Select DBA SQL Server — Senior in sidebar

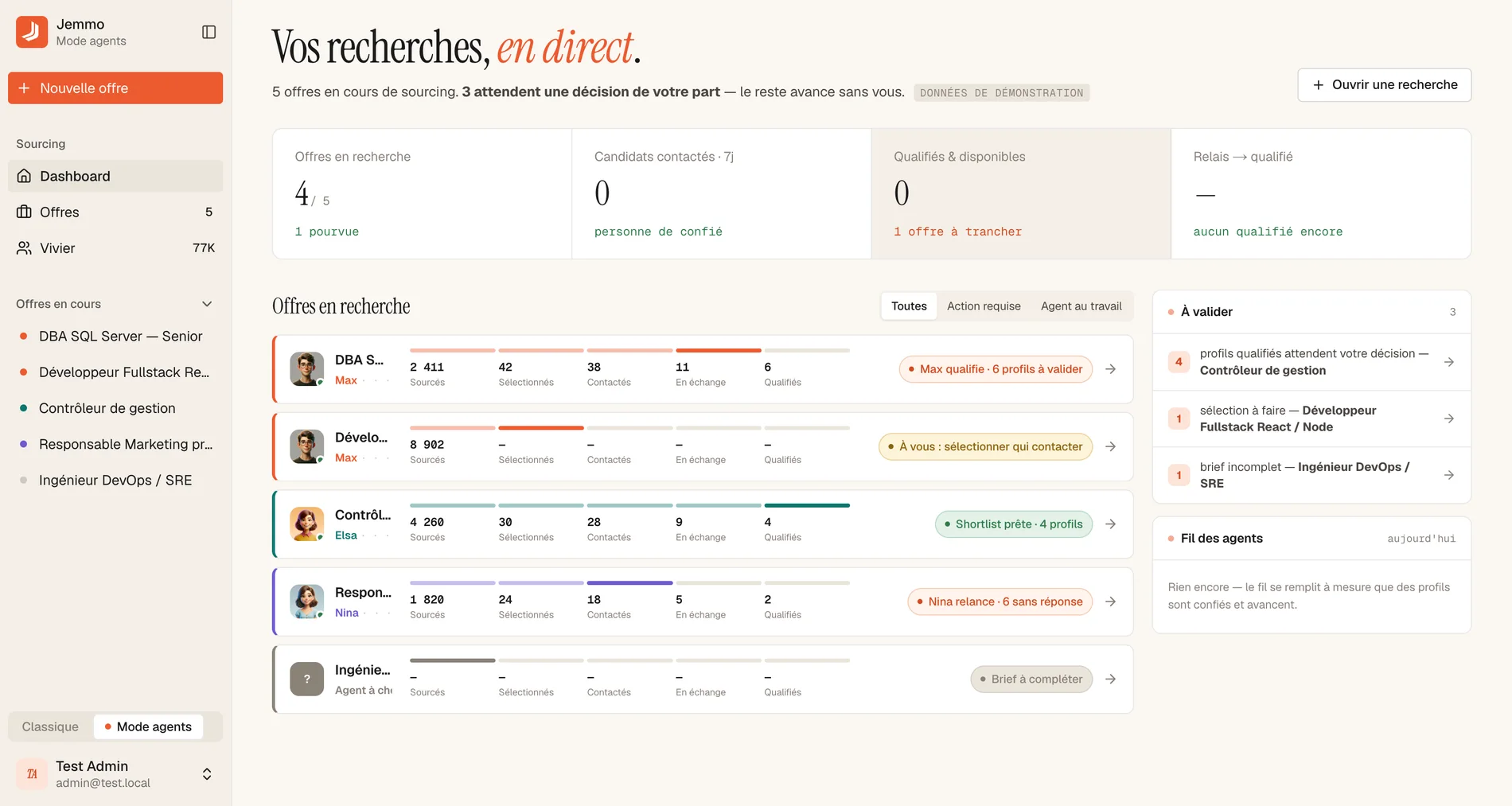point(115,337)
